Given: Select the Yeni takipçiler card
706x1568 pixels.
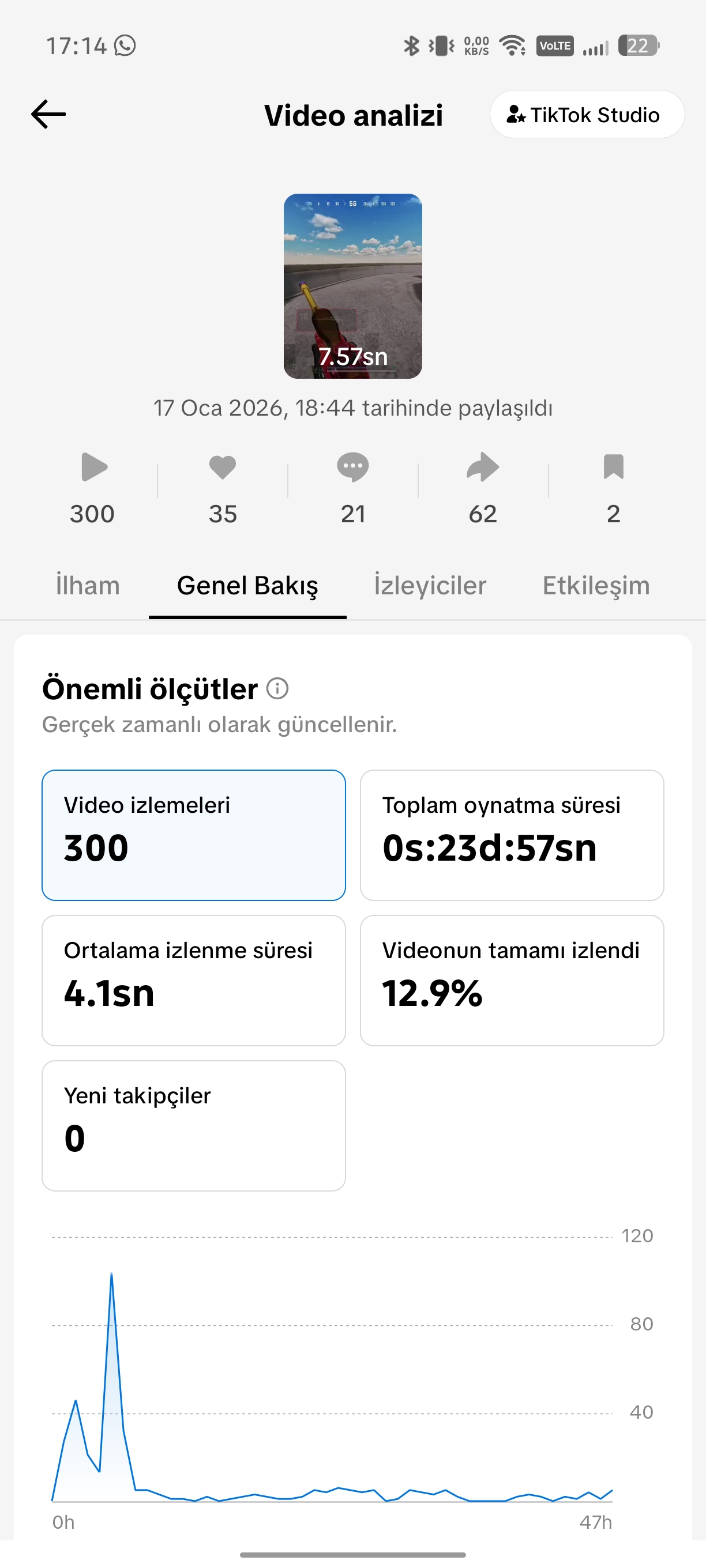Looking at the screenshot, I should (x=194, y=1125).
